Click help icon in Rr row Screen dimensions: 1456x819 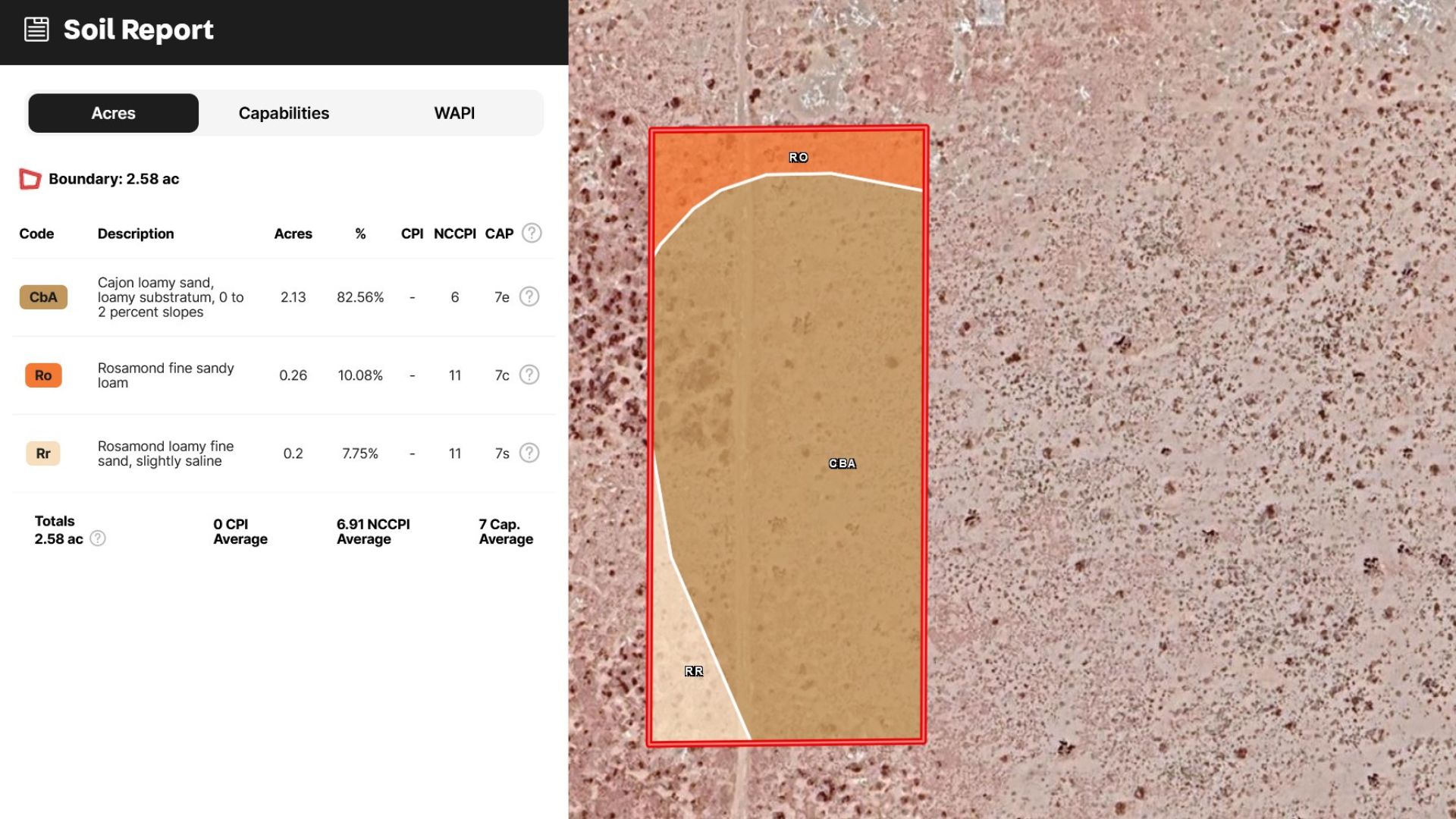[529, 453]
